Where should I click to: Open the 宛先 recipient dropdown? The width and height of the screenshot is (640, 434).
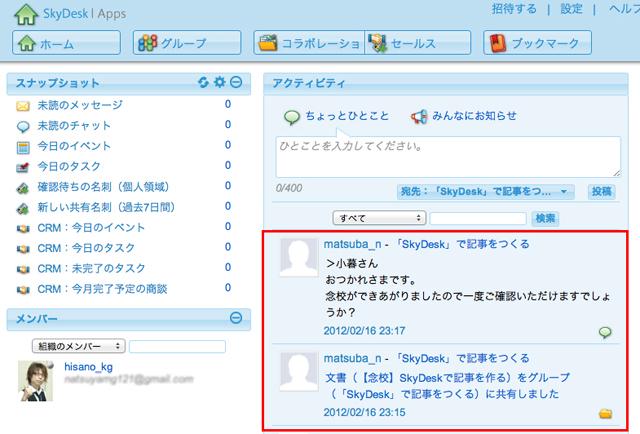click(x=486, y=191)
